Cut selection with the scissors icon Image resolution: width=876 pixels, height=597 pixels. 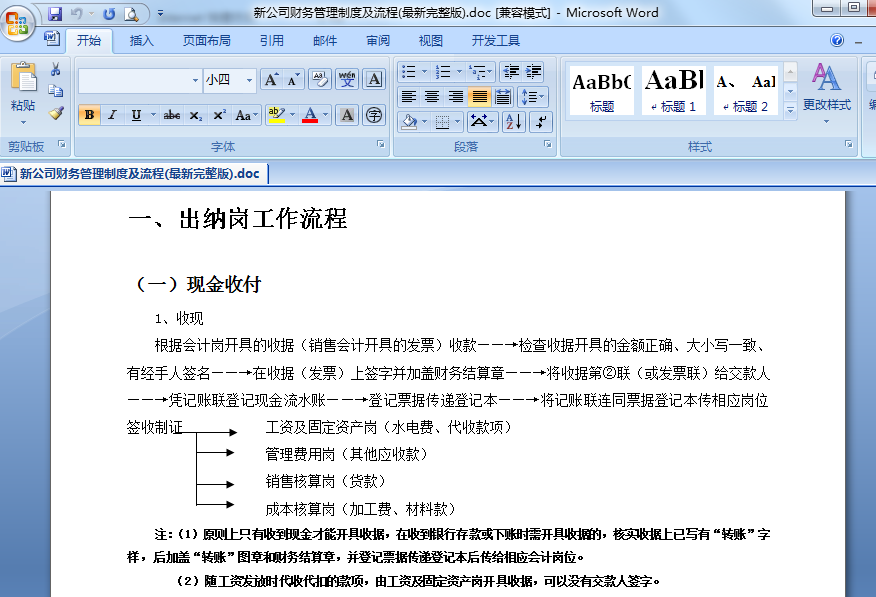click(55, 70)
